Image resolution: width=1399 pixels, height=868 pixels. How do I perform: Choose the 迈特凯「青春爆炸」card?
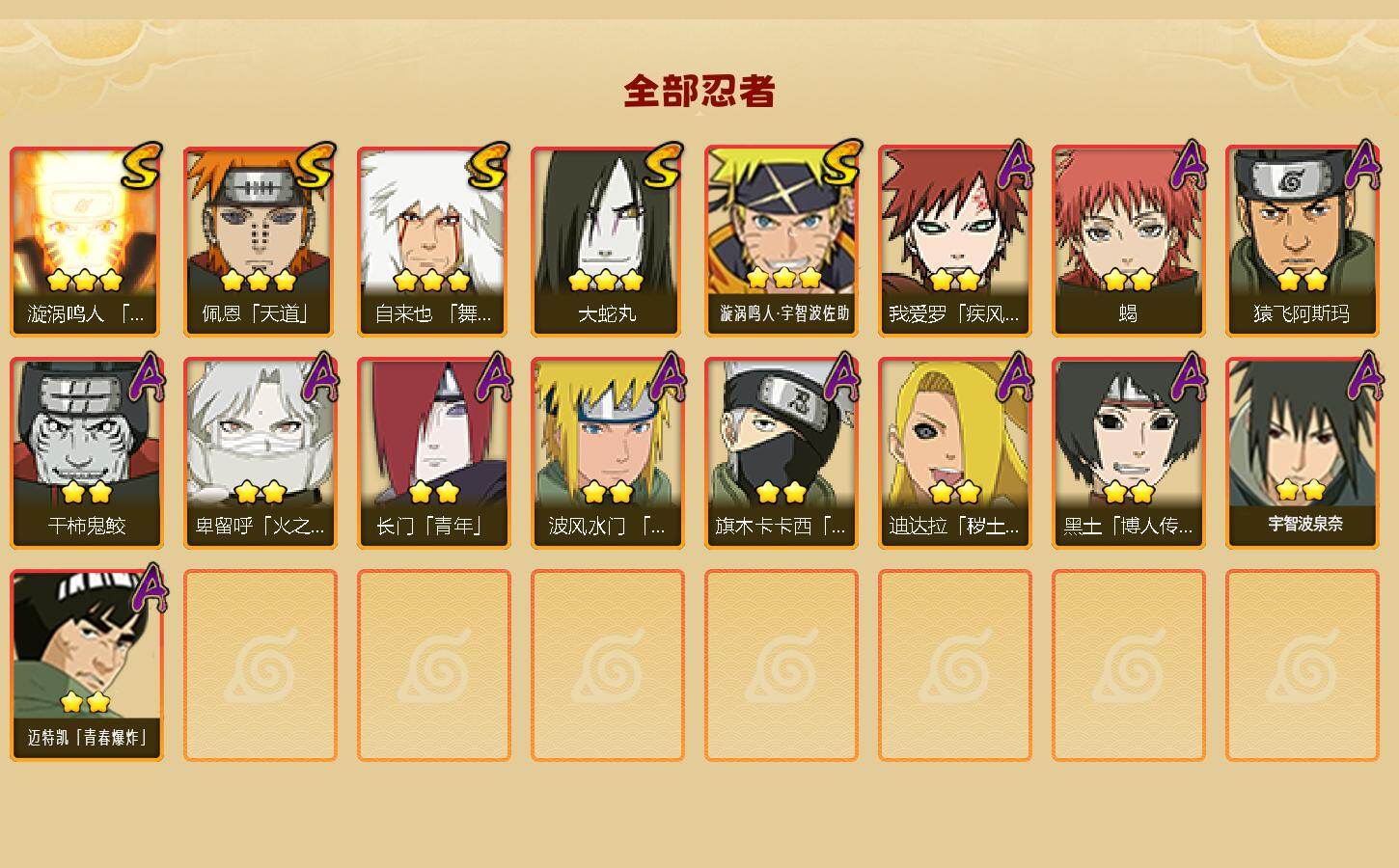click(x=87, y=665)
